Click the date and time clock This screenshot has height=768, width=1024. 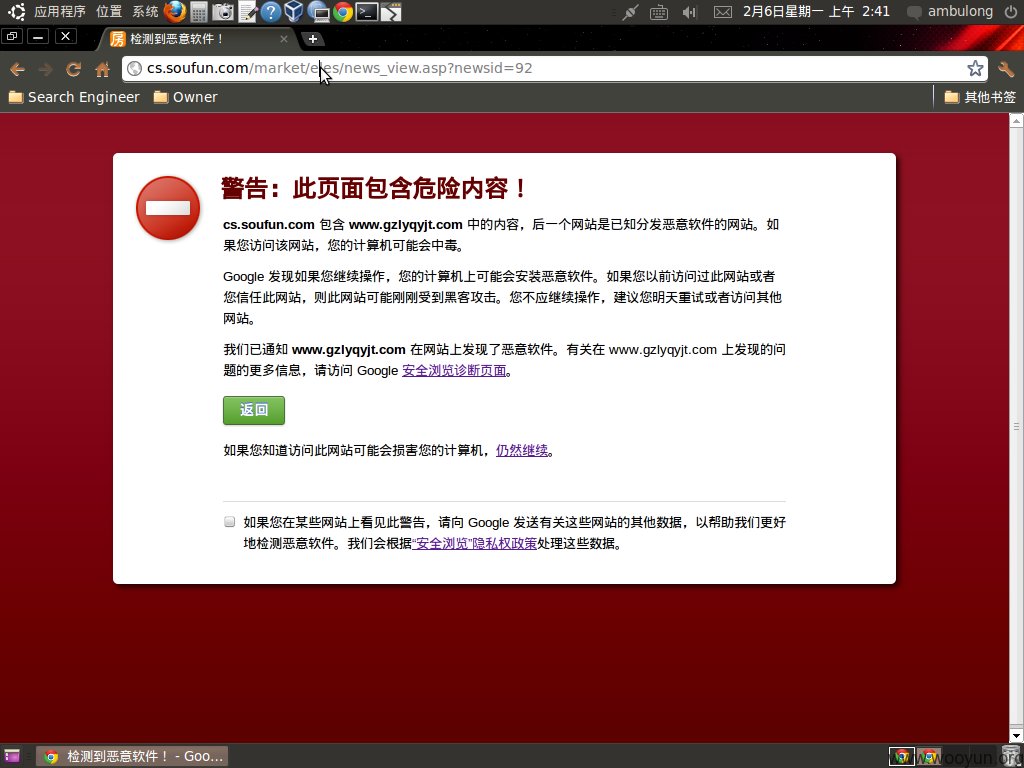(x=816, y=12)
